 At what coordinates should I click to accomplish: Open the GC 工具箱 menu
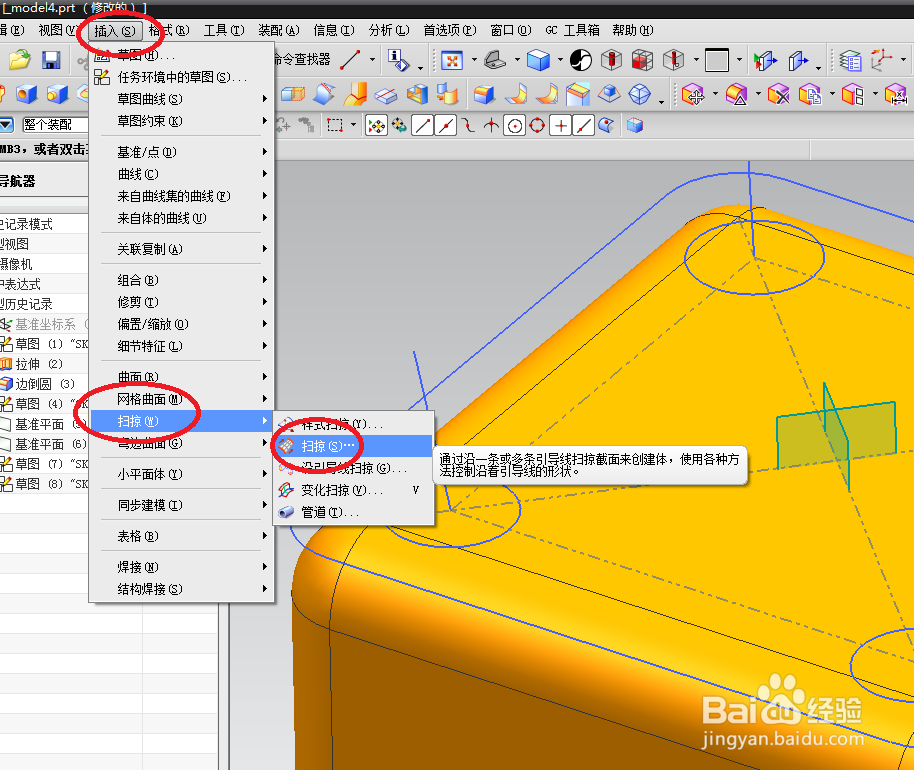[572, 30]
